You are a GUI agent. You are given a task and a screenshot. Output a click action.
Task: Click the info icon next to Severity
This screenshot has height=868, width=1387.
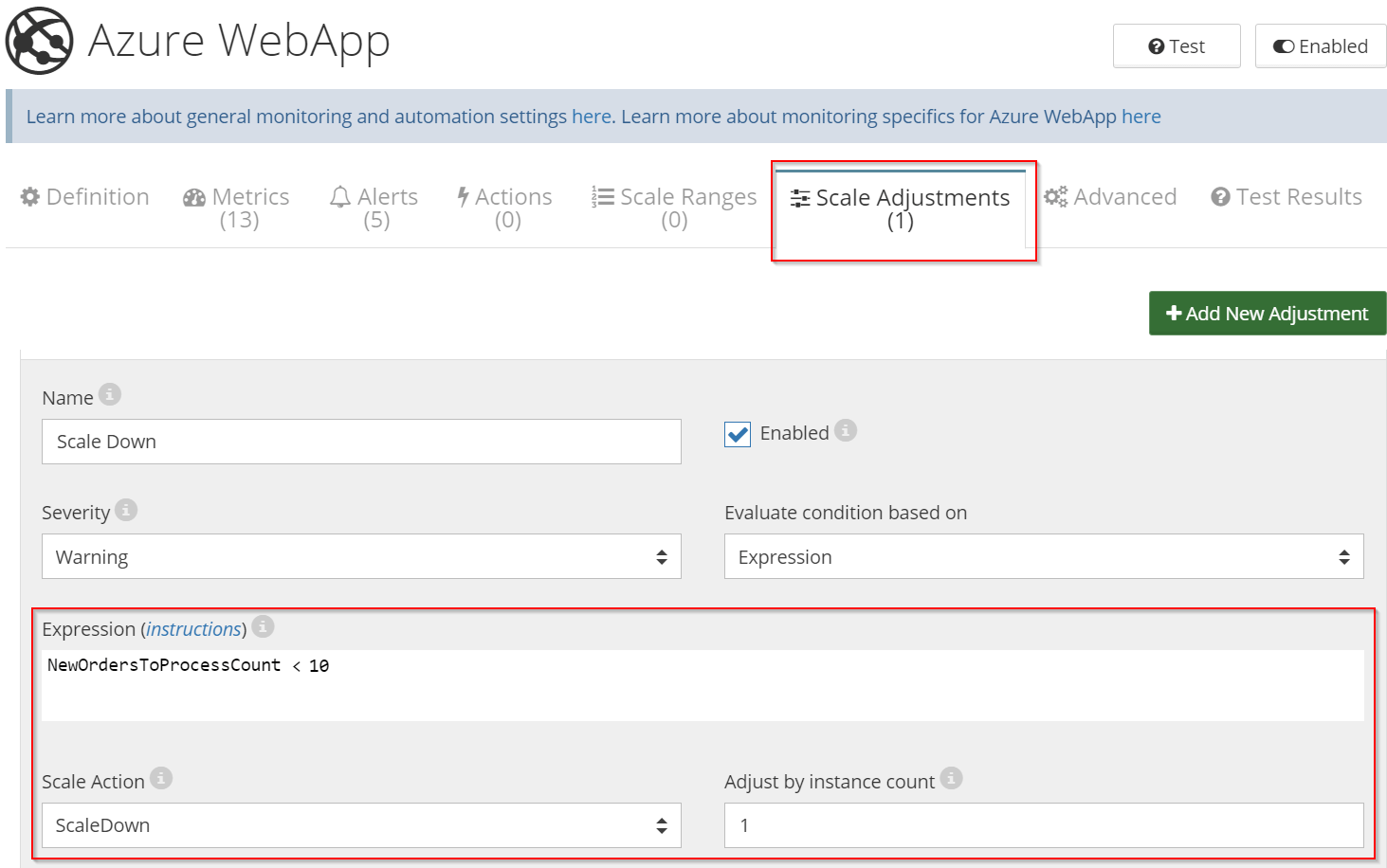(126, 510)
